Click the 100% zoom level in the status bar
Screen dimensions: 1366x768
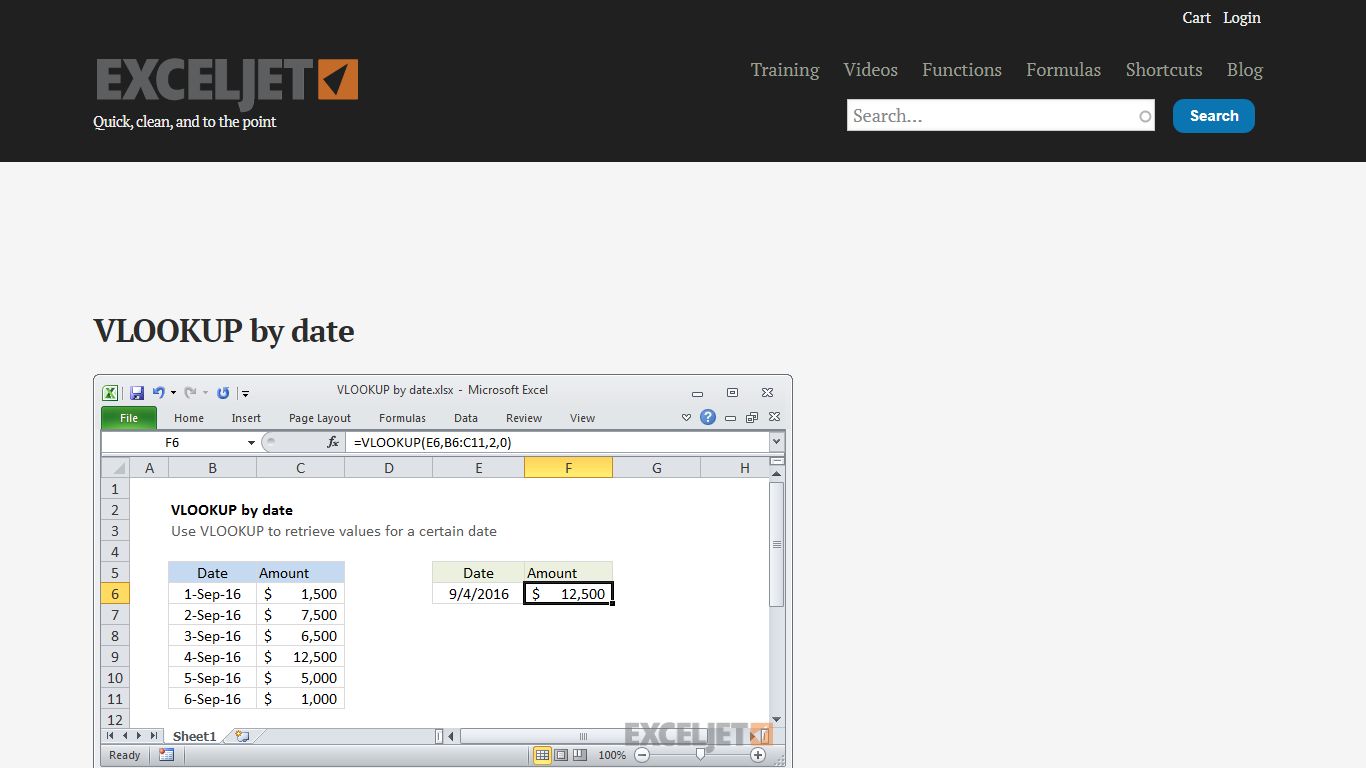click(612, 755)
